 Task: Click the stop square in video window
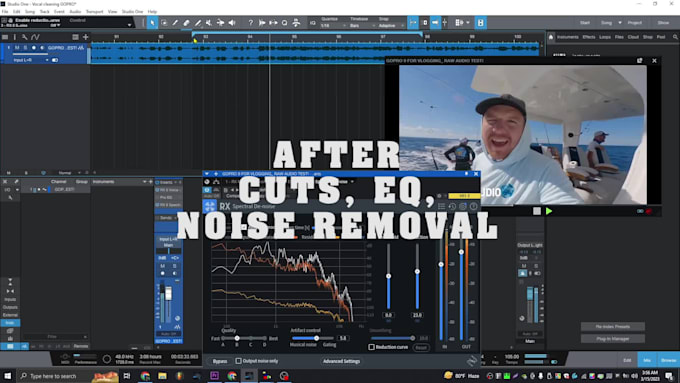(x=537, y=211)
